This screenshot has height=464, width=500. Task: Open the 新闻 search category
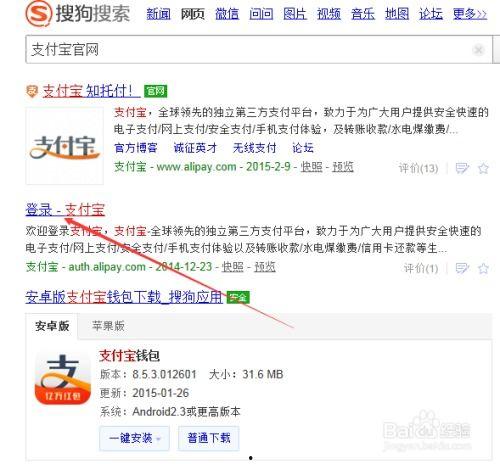(x=158, y=14)
